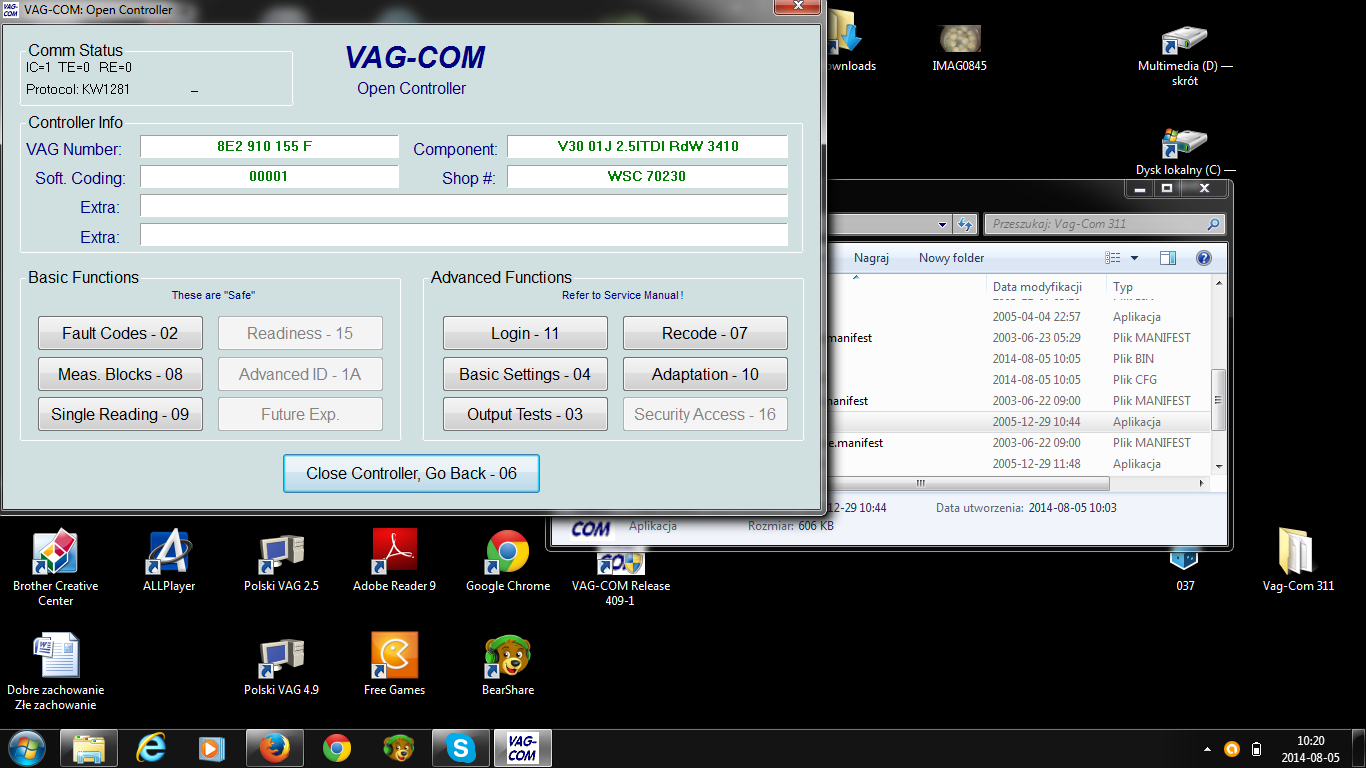1366x768 pixels.
Task: Open view options dropdown arrow in Explorer
Action: tap(1133, 258)
